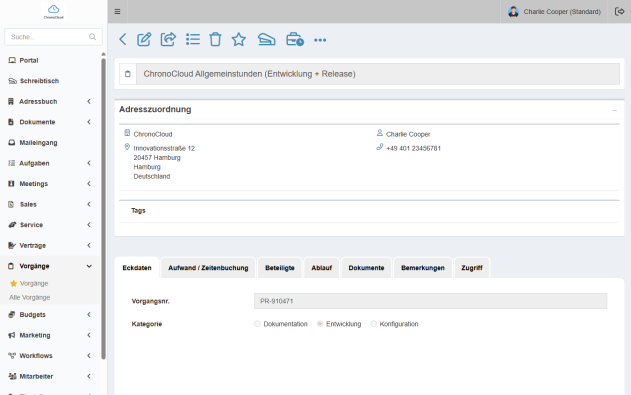Click the trash delete icon
The image size is (631, 395).
coord(215,39)
